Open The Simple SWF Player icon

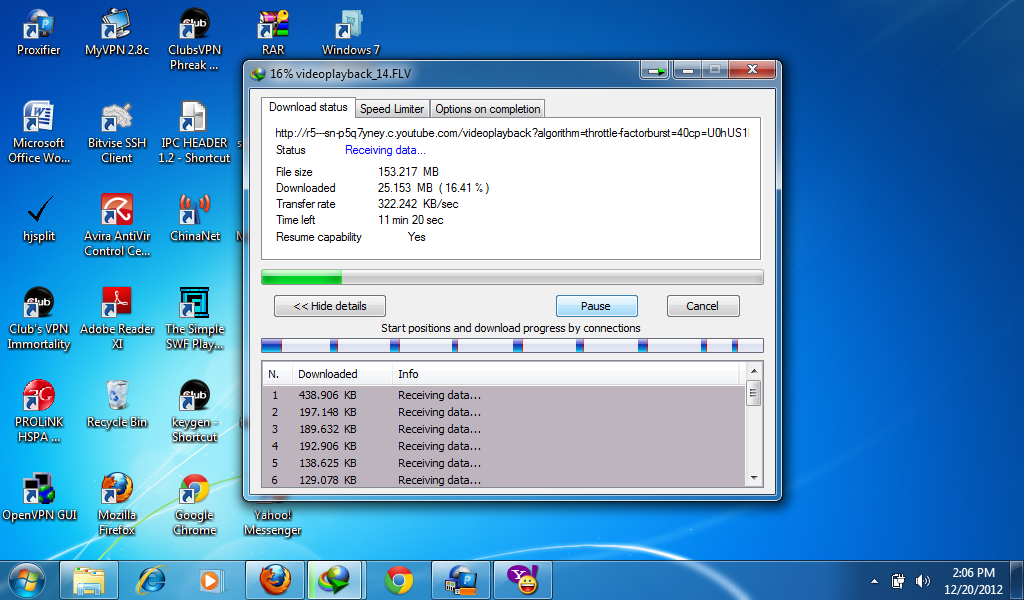click(x=194, y=319)
